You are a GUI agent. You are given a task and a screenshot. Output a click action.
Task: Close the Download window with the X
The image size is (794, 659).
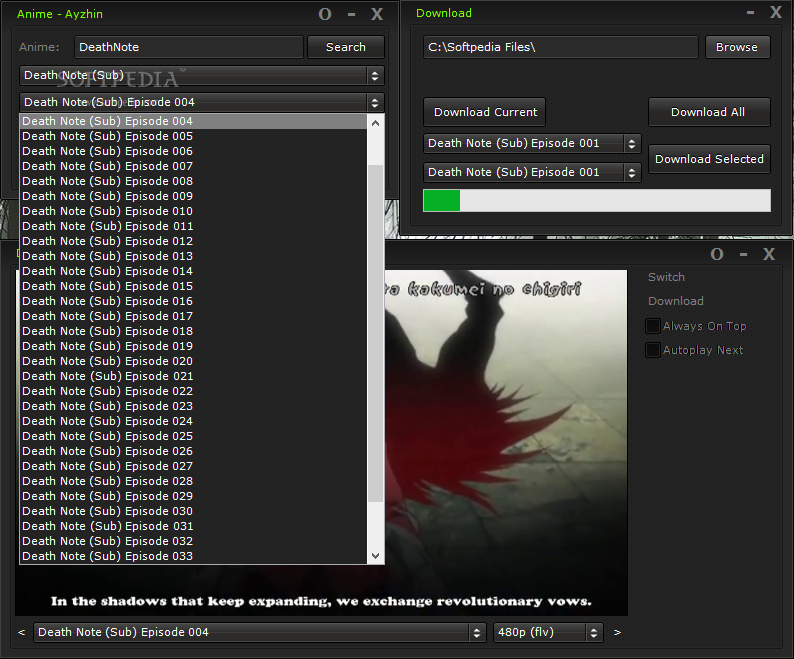coord(776,12)
